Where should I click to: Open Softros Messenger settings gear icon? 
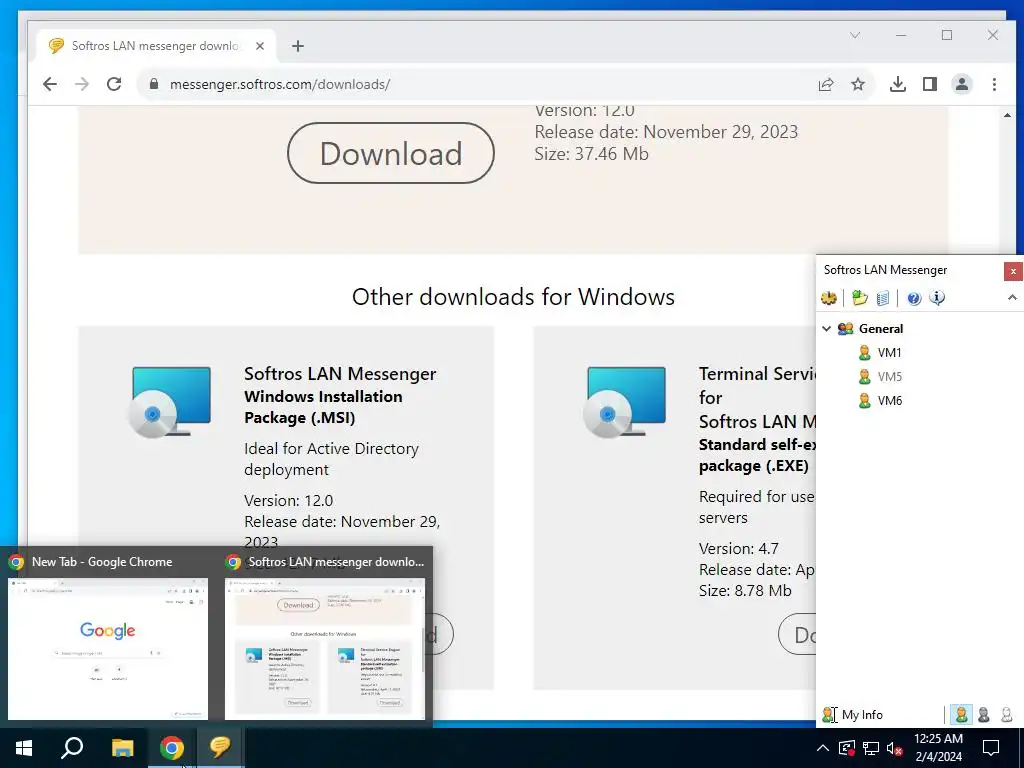coord(829,298)
